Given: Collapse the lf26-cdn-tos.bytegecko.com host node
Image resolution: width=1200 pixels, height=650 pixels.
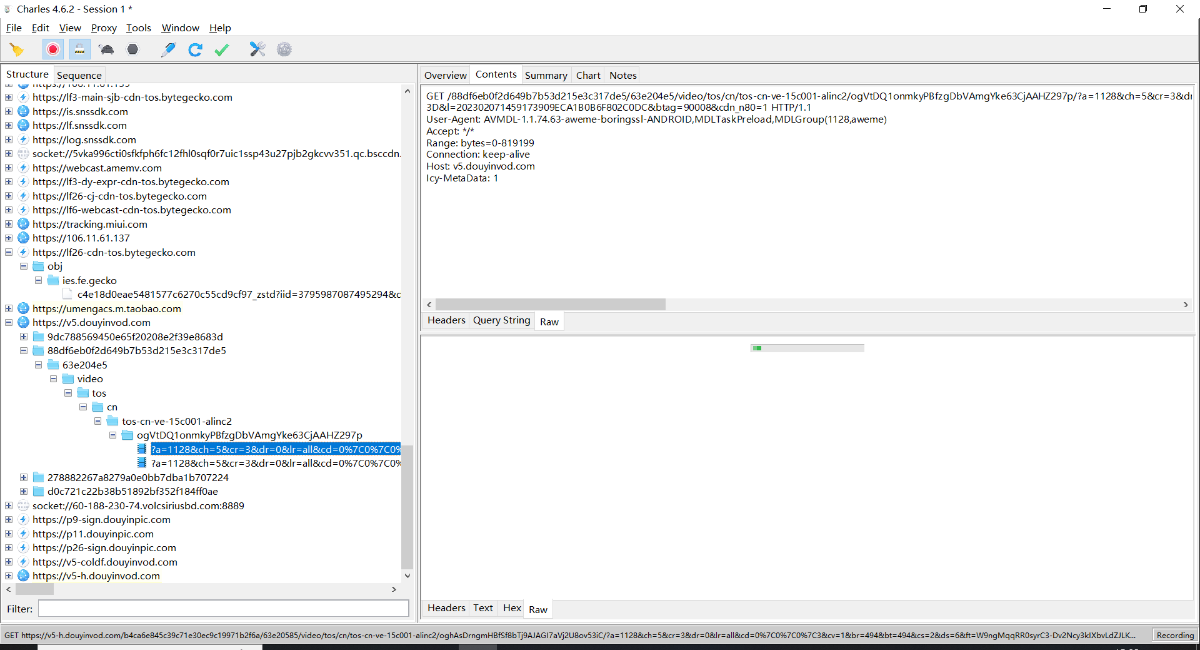Looking at the screenshot, I should click(9, 253).
